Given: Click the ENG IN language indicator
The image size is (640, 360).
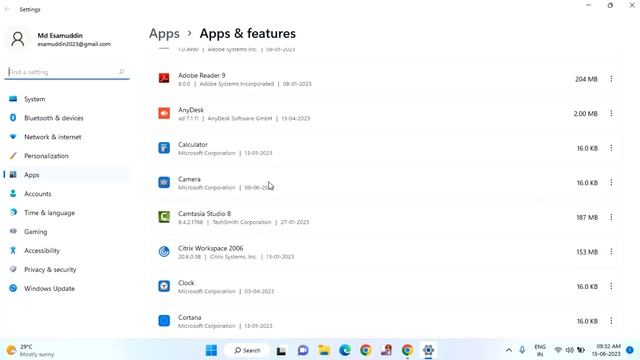Looking at the screenshot, I should coord(540,350).
